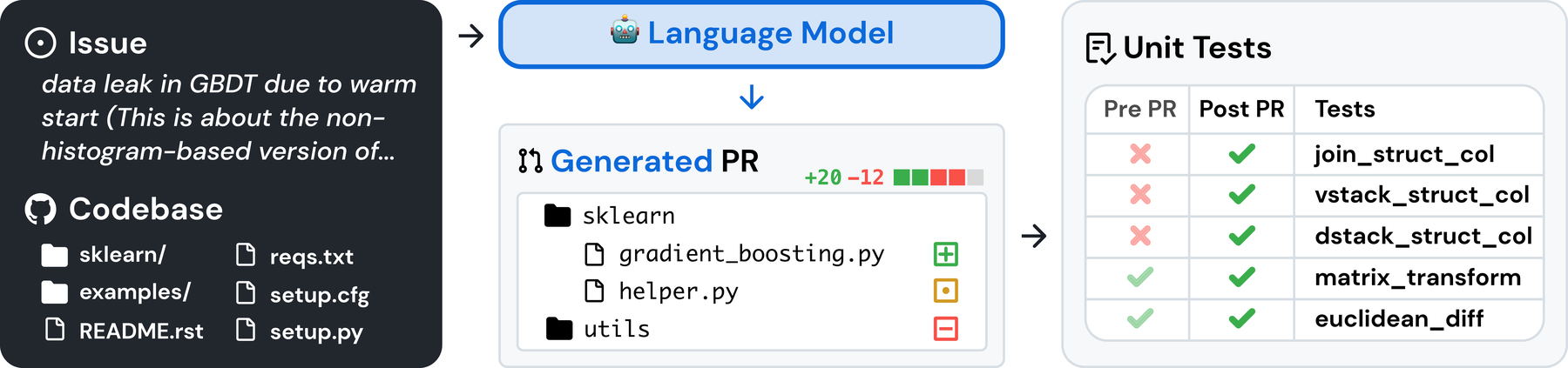The height and width of the screenshot is (368, 1568).
Task: Click the red minus icon for utils
Action: pos(946,329)
